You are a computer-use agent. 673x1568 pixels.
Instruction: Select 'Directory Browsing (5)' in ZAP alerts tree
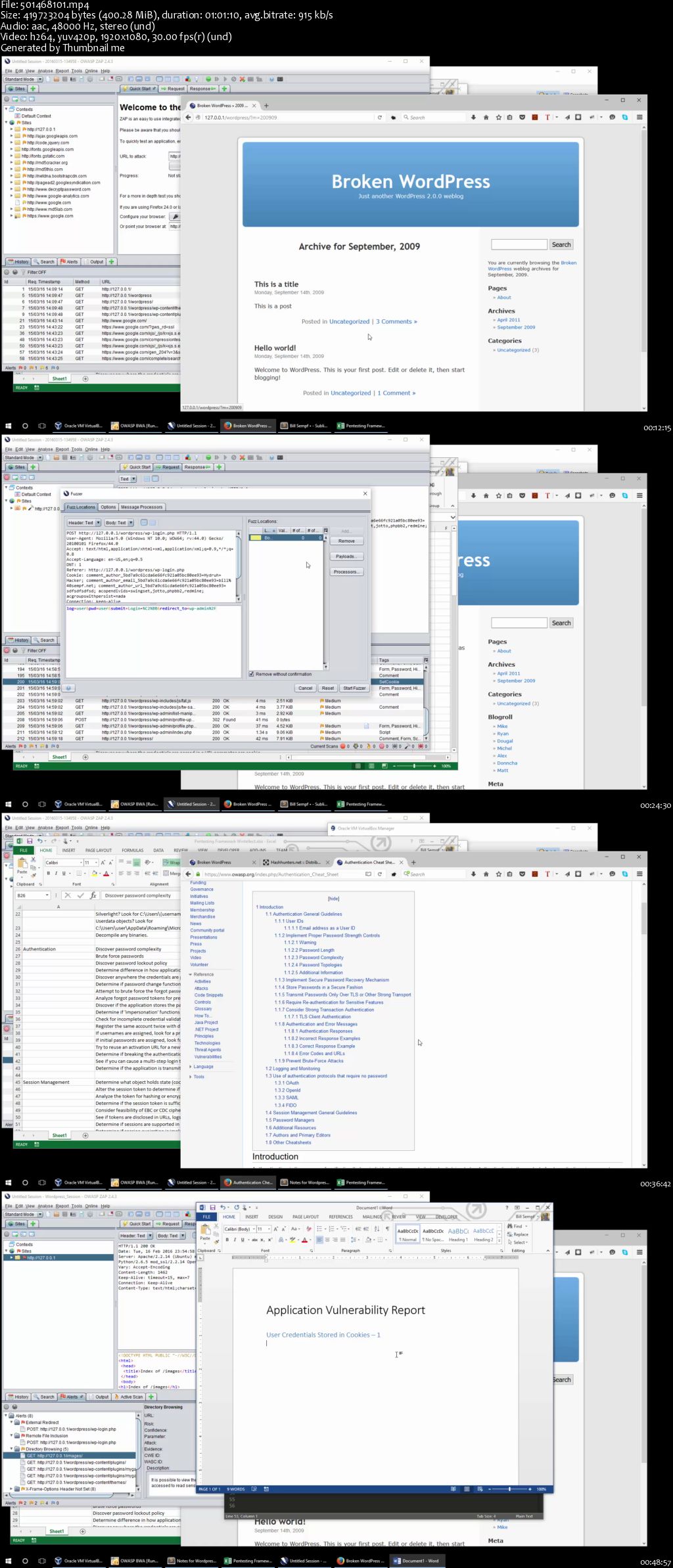click(x=47, y=1448)
